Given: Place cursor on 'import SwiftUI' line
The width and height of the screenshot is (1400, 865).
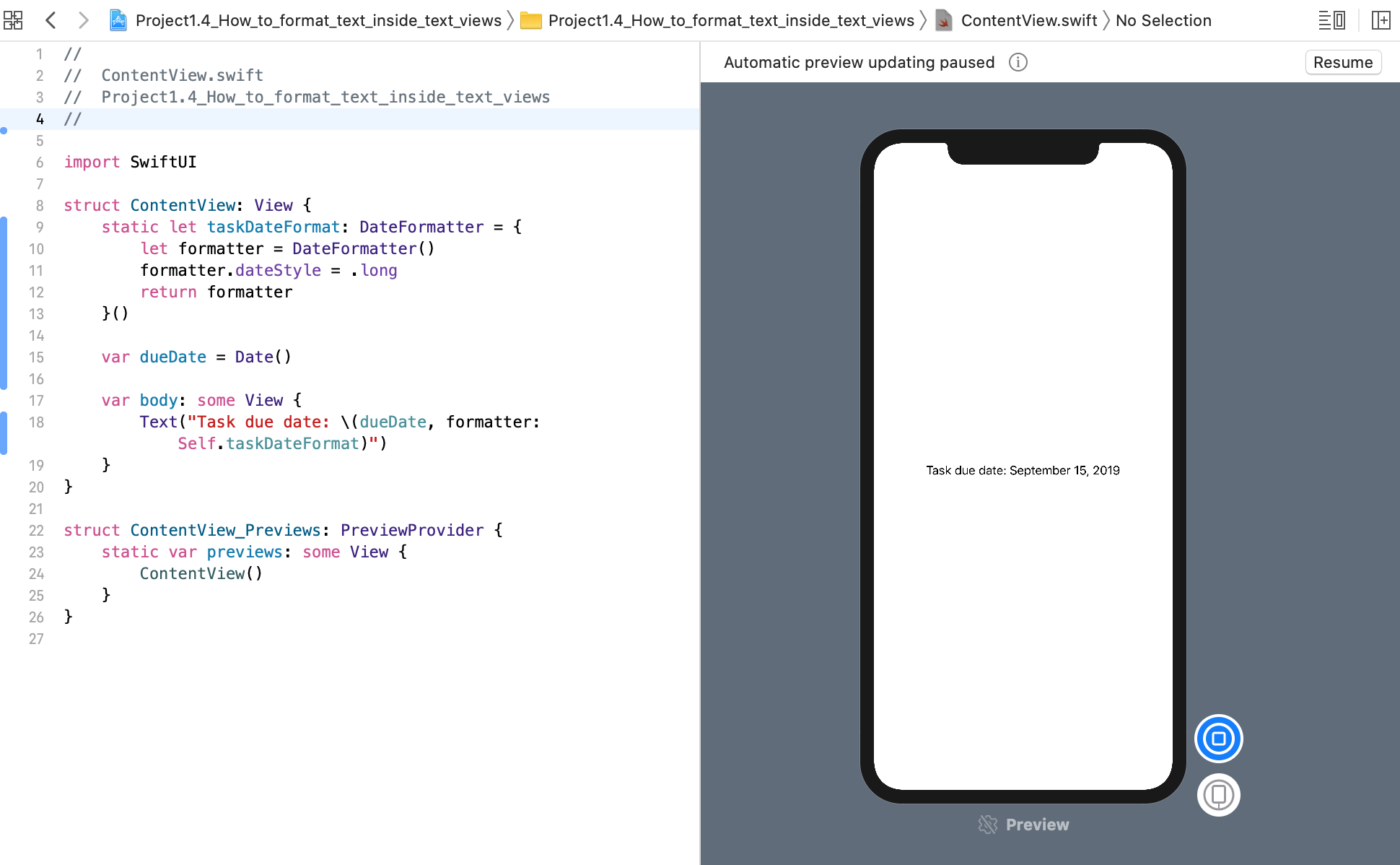Looking at the screenshot, I should (130, 162).
